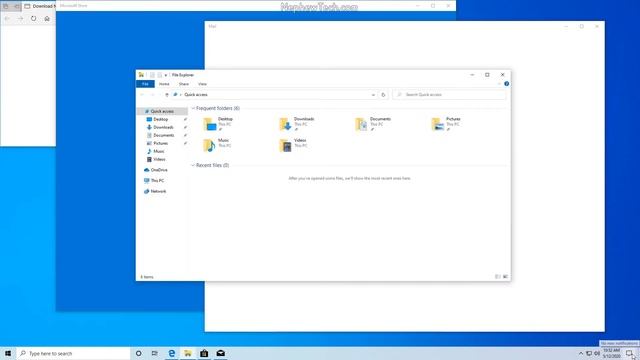Click the network icon in the system tray

coord(589,353)
